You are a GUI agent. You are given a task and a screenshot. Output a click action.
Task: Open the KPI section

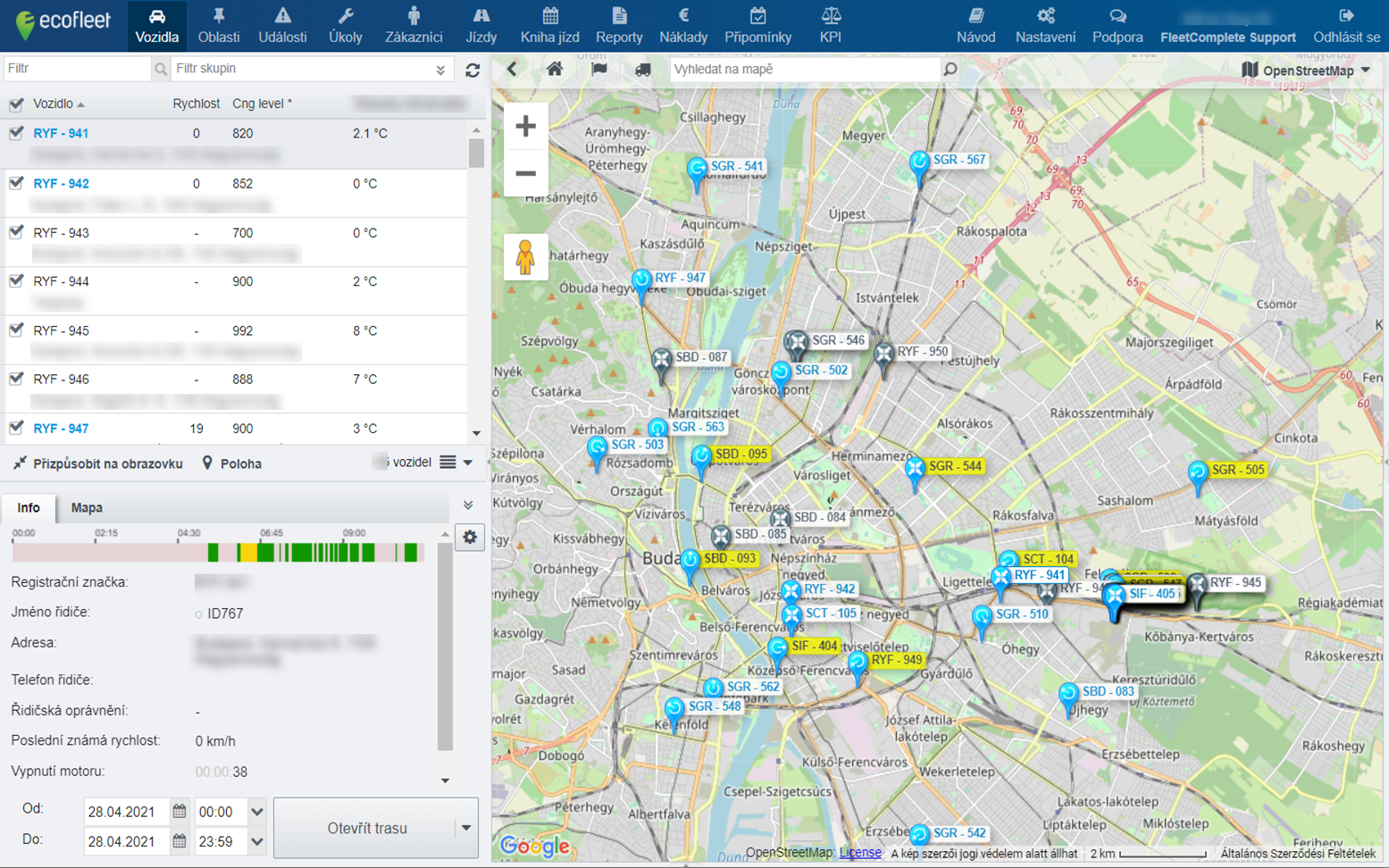coord(831,25)
